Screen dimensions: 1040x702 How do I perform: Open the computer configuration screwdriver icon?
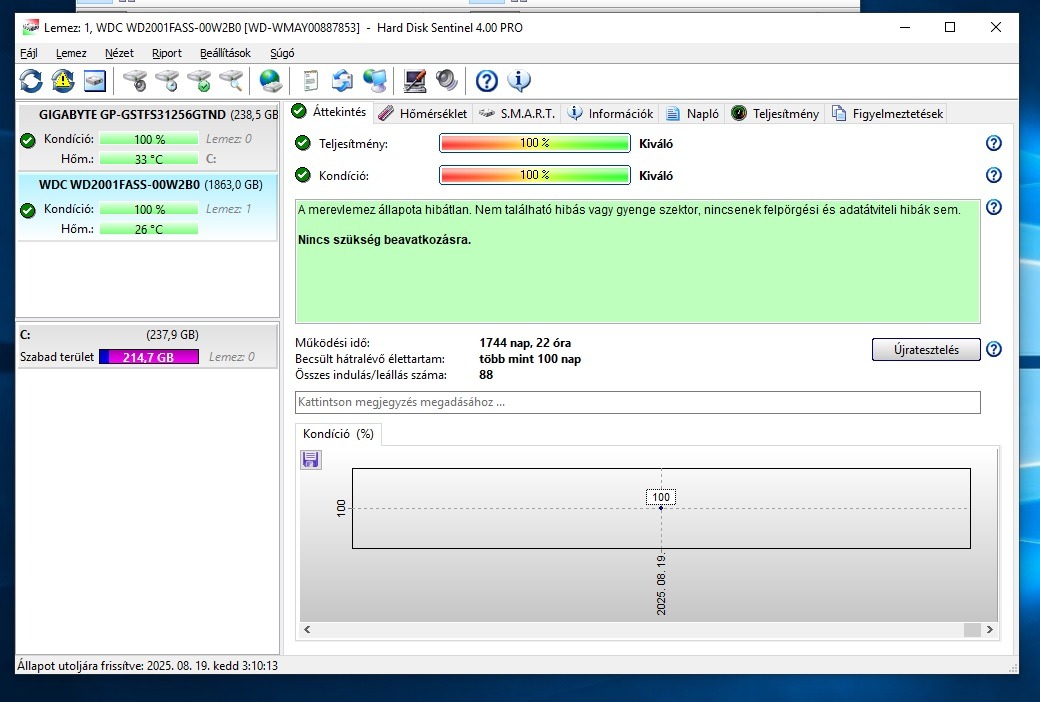415,81
